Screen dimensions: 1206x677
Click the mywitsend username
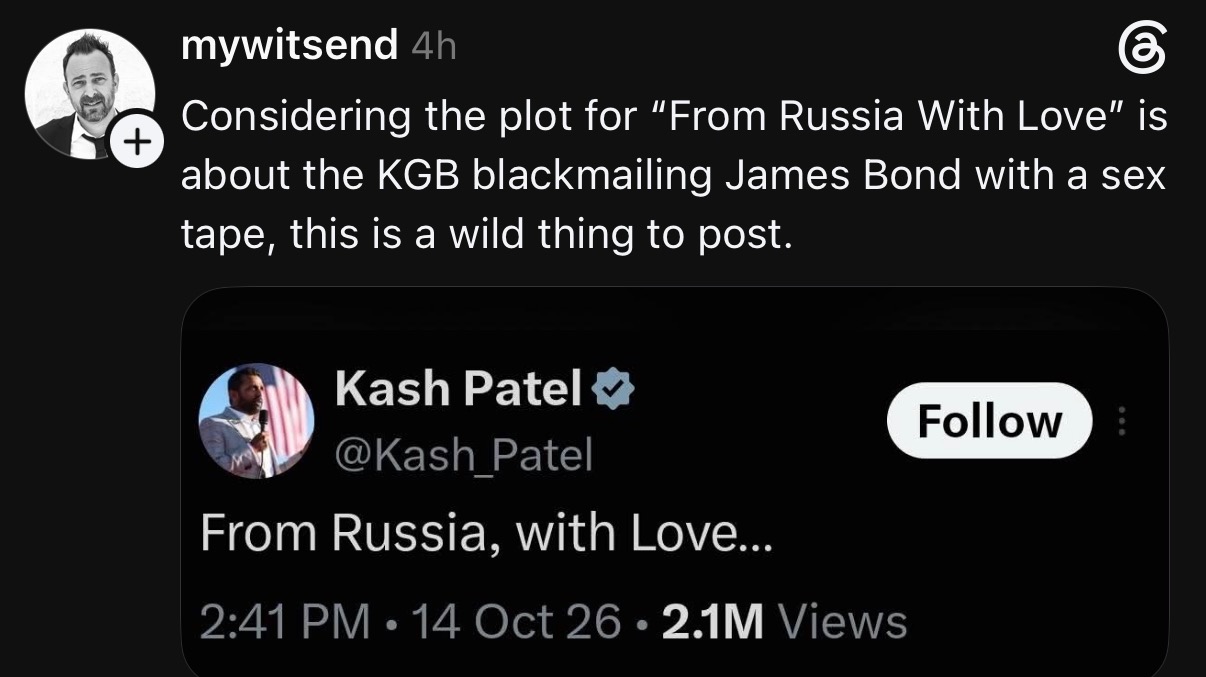(x=290, y=46)
